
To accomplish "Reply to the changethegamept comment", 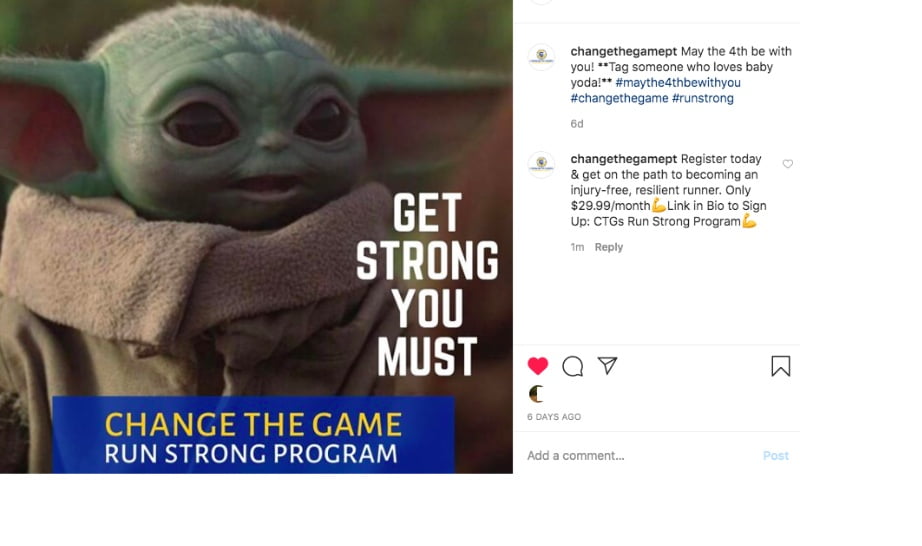I will pos(609,247).
